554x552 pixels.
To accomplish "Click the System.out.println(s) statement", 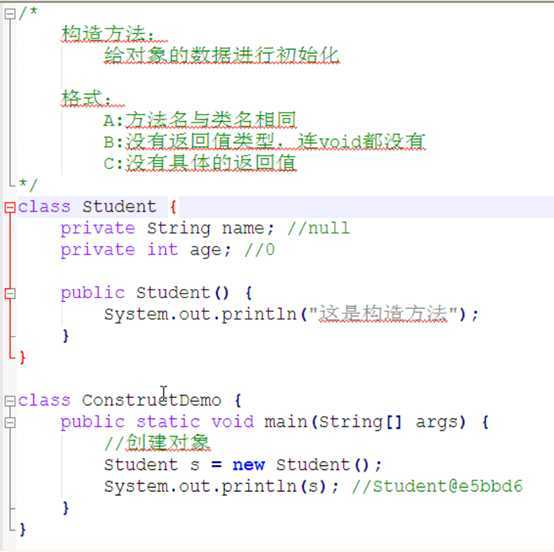I will (x=221, y=487).
